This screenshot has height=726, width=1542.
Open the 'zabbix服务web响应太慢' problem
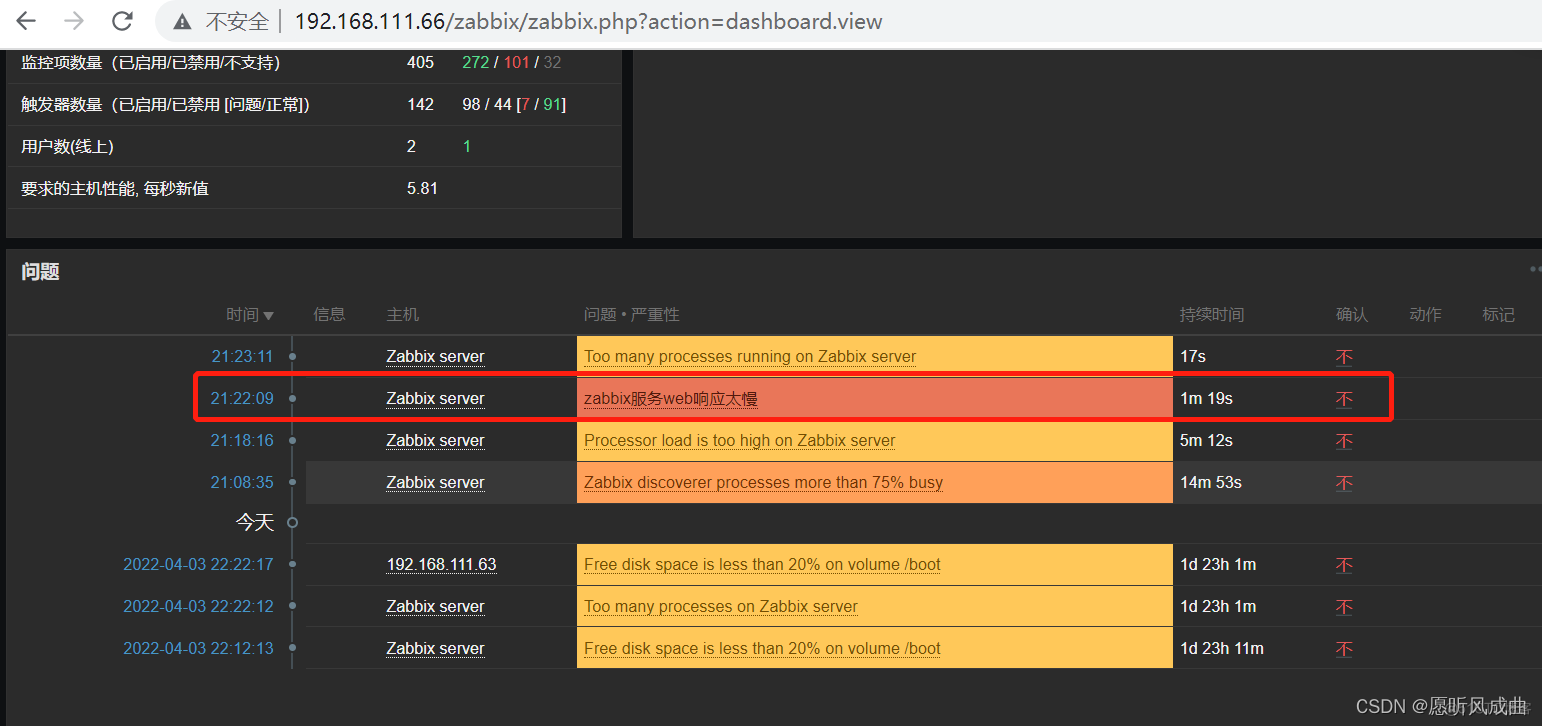click(x=671, y=398)
